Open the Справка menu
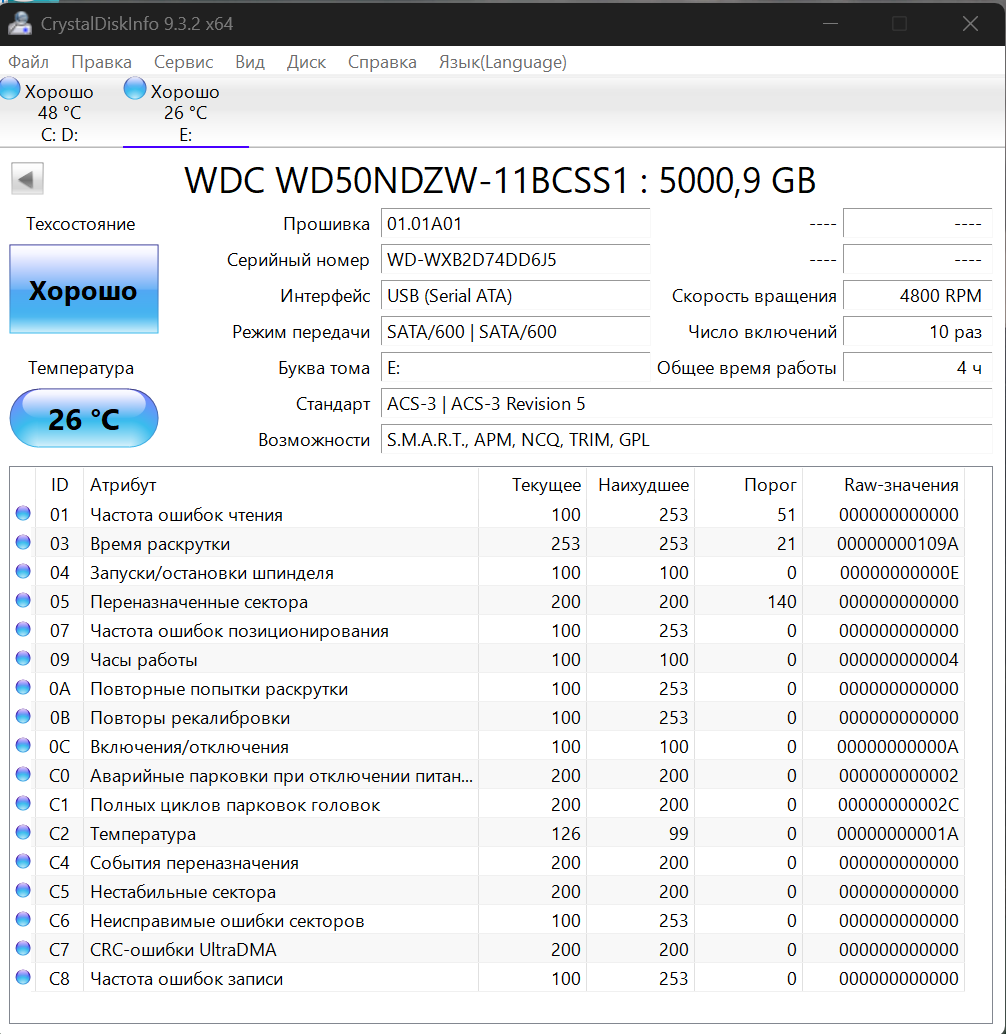This screenshot has width=1006, height=1034. (x=382, y=62)
